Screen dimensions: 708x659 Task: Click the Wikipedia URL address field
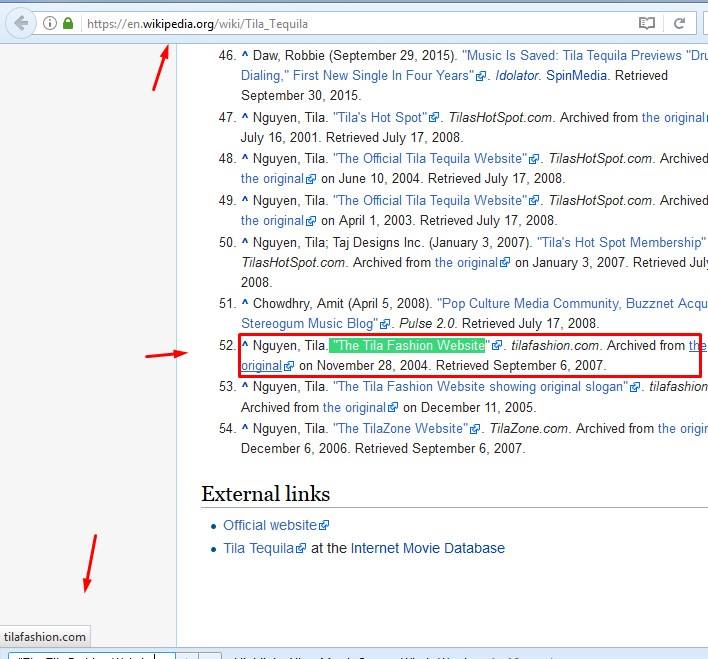pos(350,23)
